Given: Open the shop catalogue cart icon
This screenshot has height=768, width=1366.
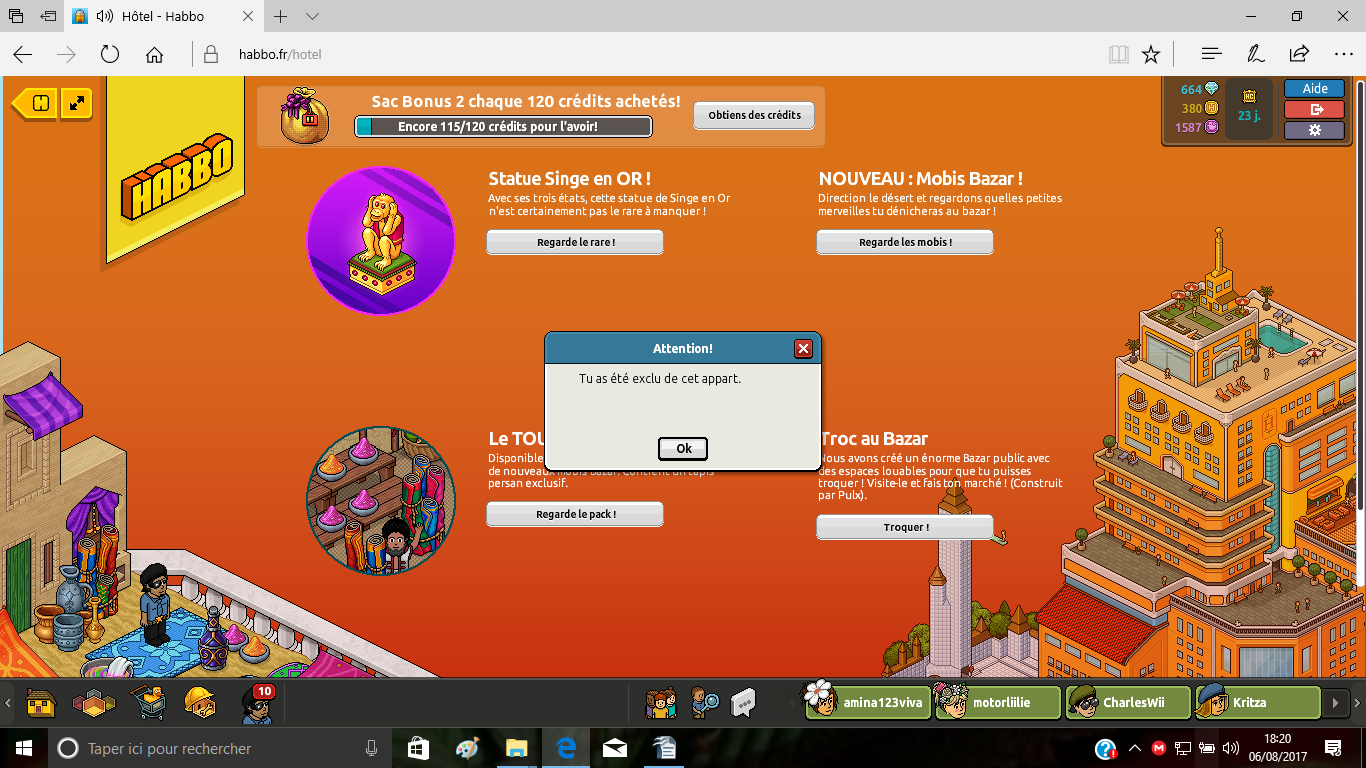Looking at the screenshot, I should [x=149, y=703].
